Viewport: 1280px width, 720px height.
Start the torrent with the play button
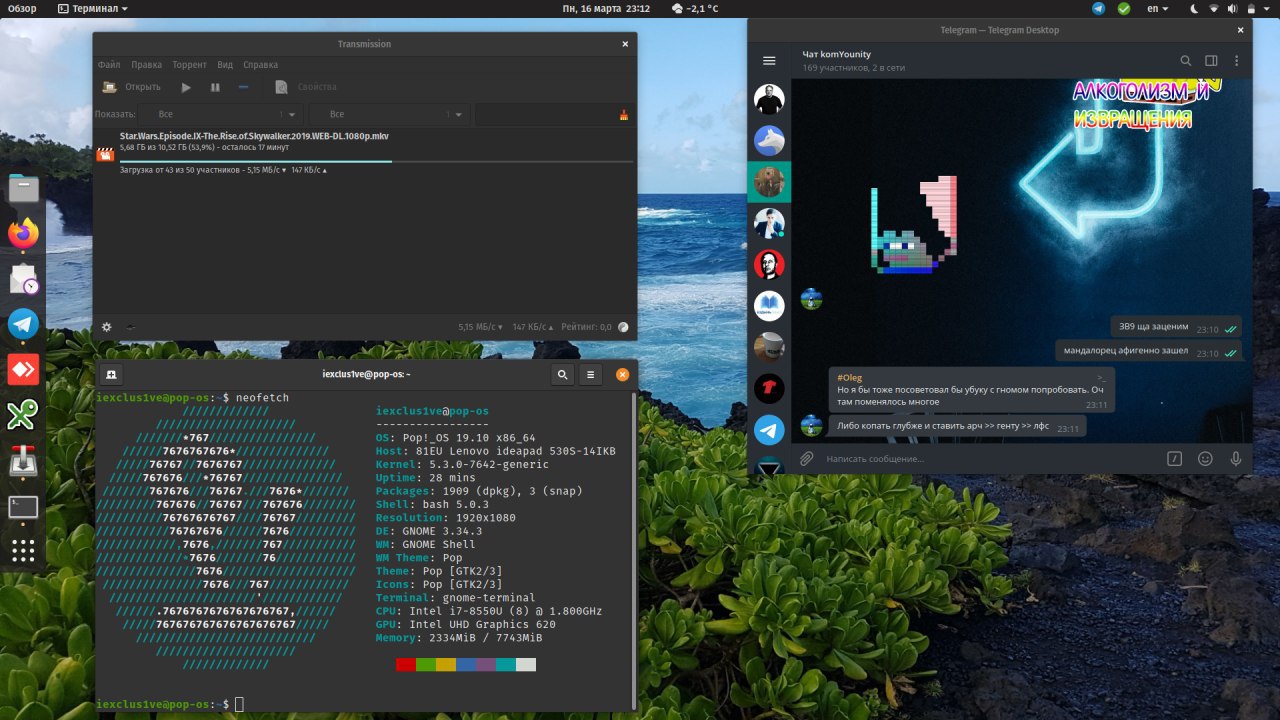pyautogui.click(x=186, y=87)
